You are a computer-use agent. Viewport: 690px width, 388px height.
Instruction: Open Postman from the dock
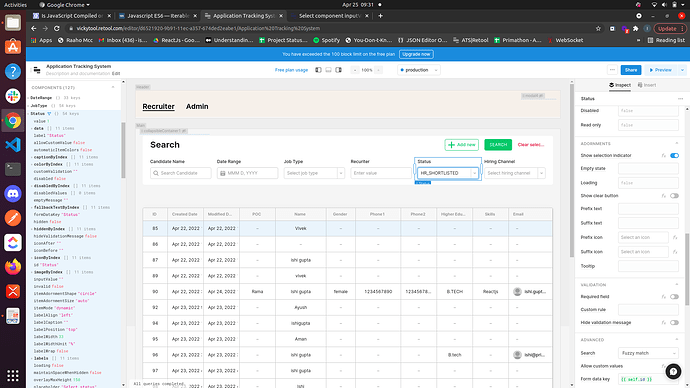(13, 218)
